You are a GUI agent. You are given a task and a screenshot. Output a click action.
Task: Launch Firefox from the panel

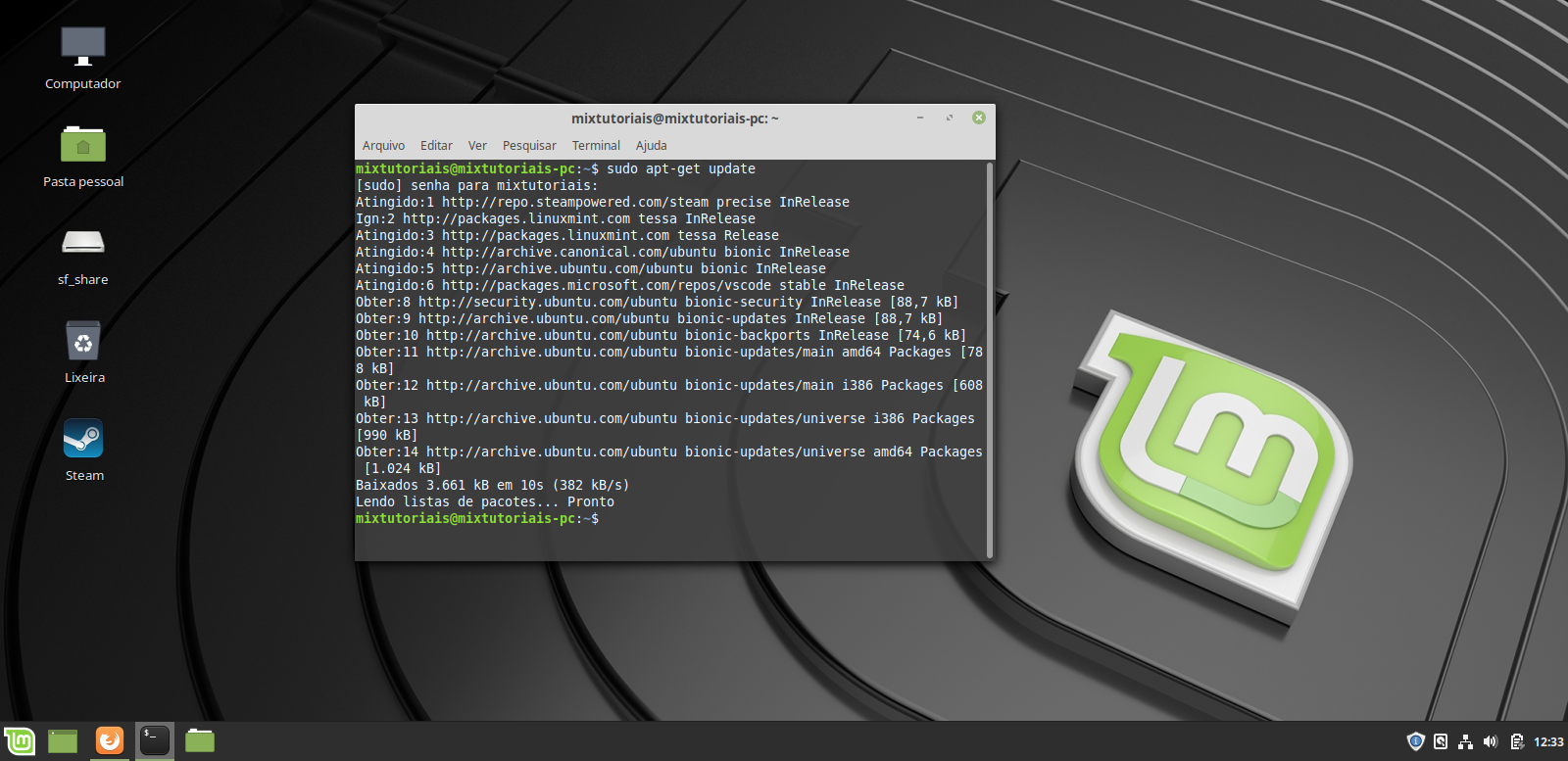pos(110,740)
